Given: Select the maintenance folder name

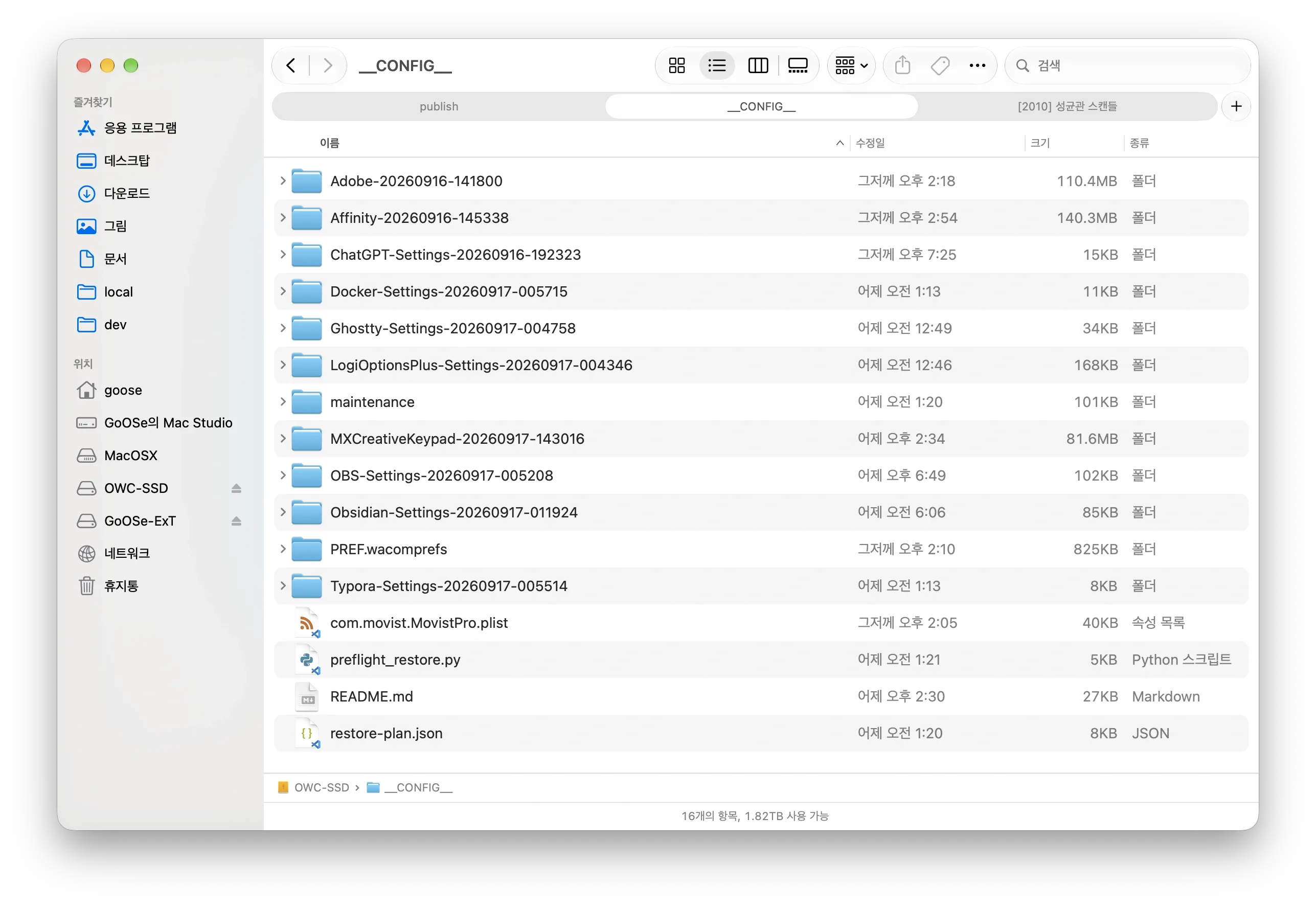Looking at the screenshot, I should (372, 402).
